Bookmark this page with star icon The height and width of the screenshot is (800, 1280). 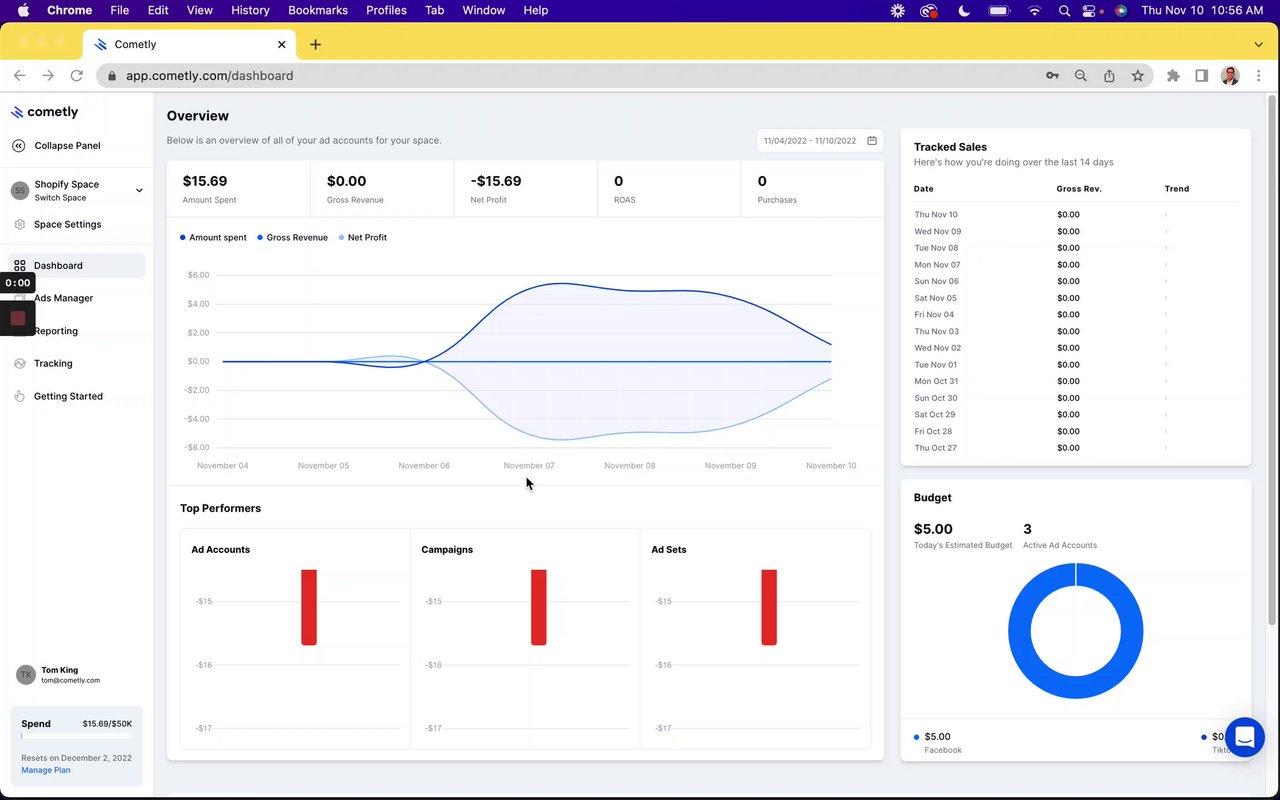1138,76
